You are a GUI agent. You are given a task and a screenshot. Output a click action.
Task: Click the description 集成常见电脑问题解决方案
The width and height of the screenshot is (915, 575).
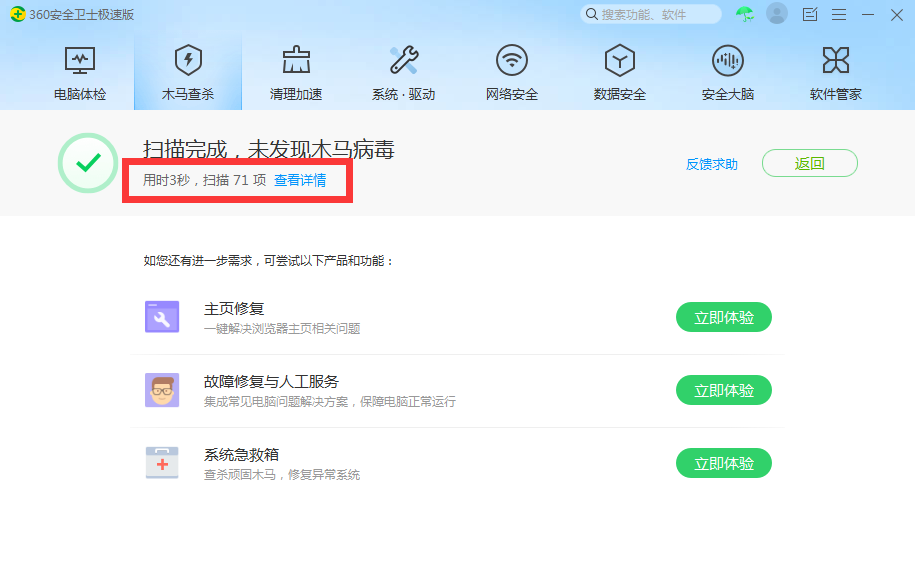(x=275, y=402)
